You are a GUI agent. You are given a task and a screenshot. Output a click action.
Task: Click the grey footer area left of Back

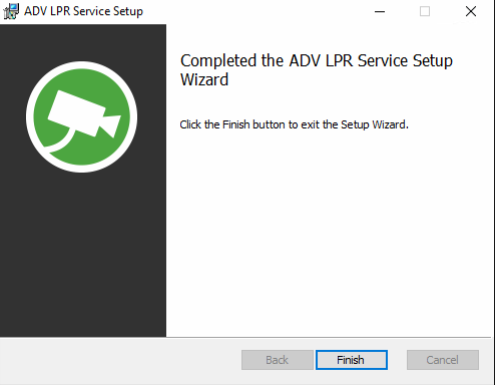[x=120, y=361]
